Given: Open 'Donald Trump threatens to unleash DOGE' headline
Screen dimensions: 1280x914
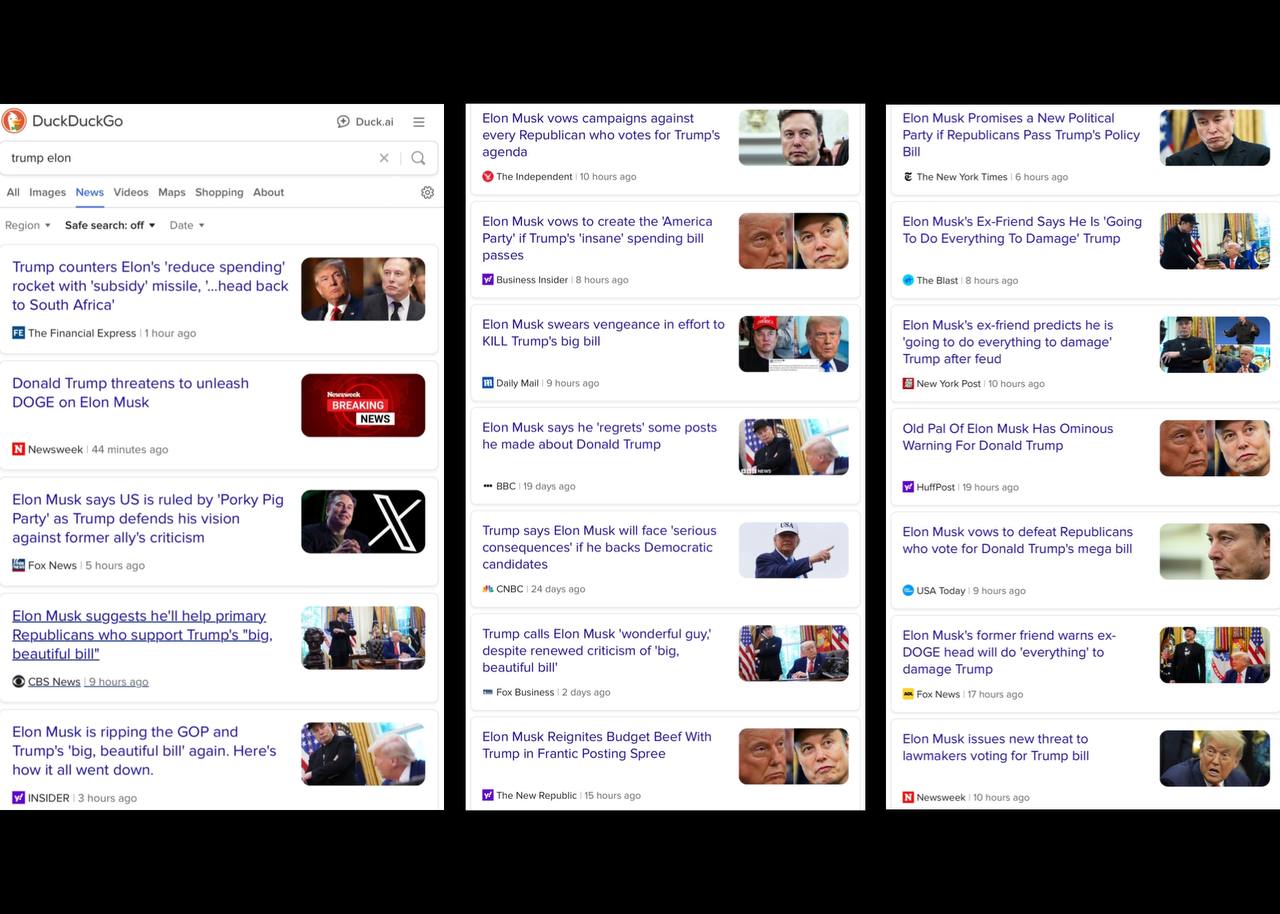Looking at the screenshot, I should (131, 393).
